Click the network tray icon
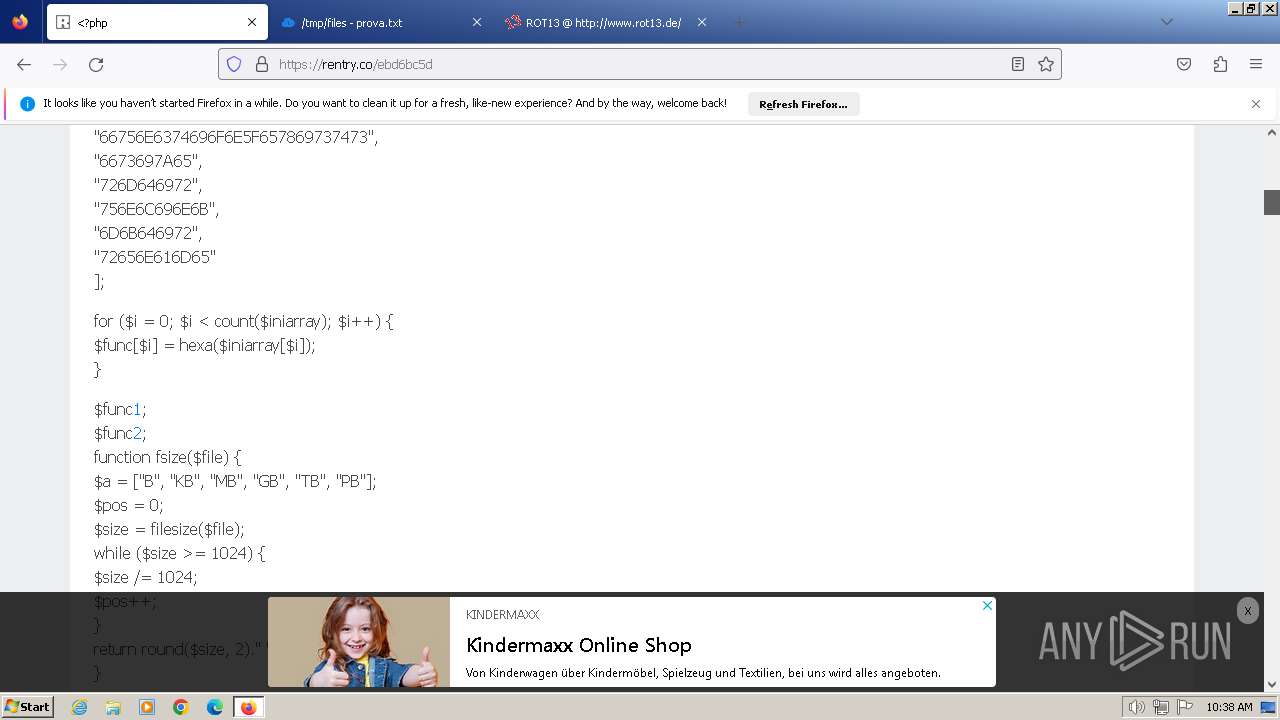Image resolution: width=1280 pixels, height=720 pixels. point(1161,707)
